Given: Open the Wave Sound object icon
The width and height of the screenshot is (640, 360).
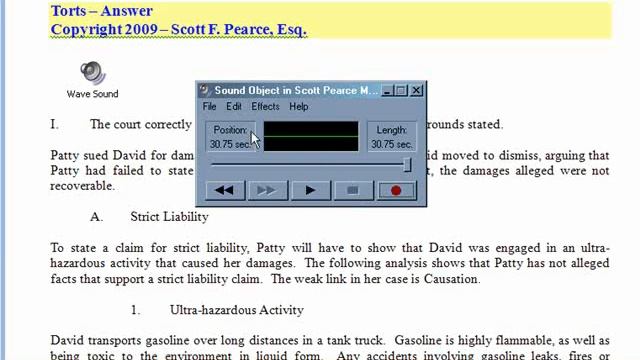Looking at the screenshot, I should (x=93, y=80).
